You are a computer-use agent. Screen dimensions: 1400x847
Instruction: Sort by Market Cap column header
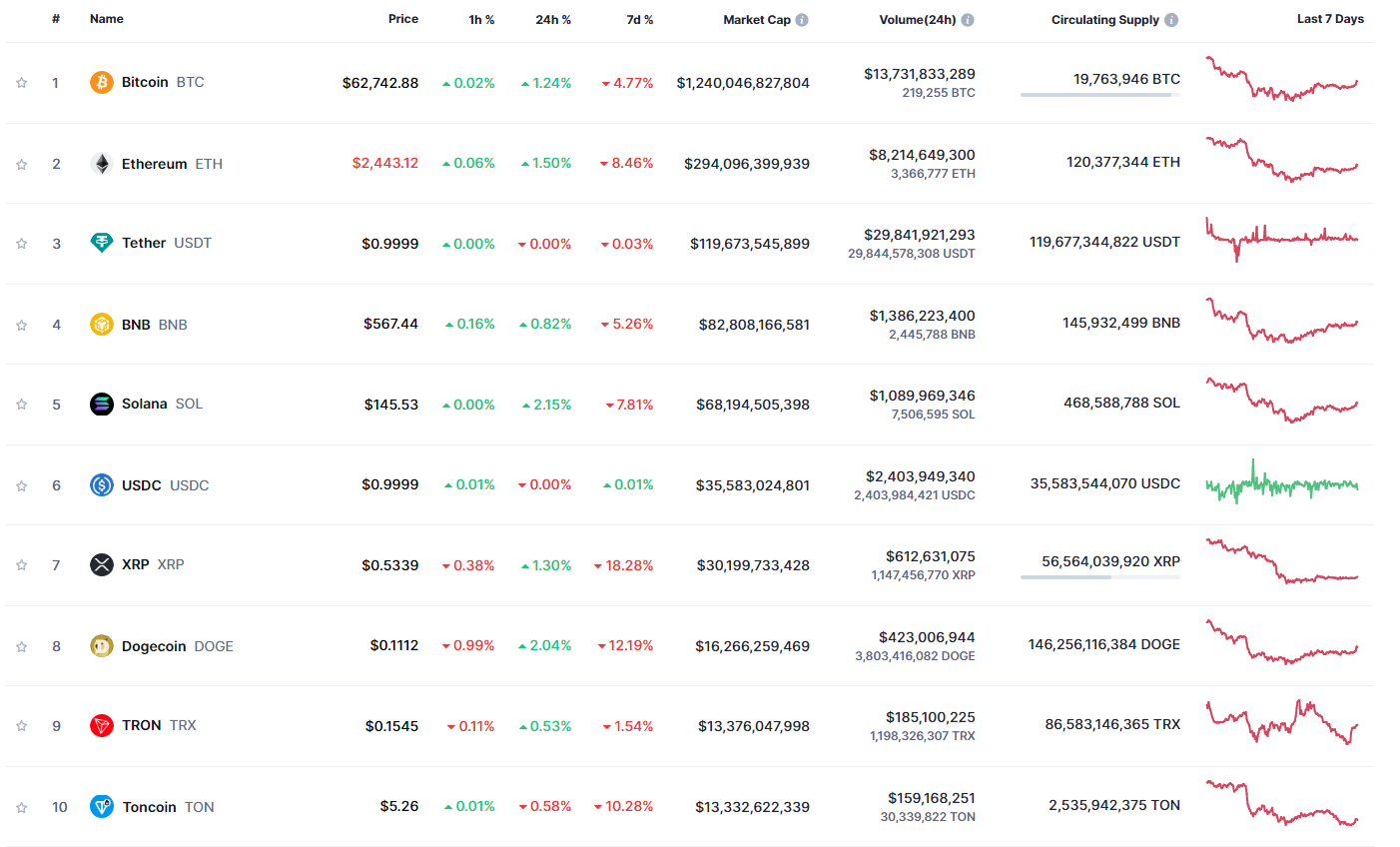tap(757, 20)
